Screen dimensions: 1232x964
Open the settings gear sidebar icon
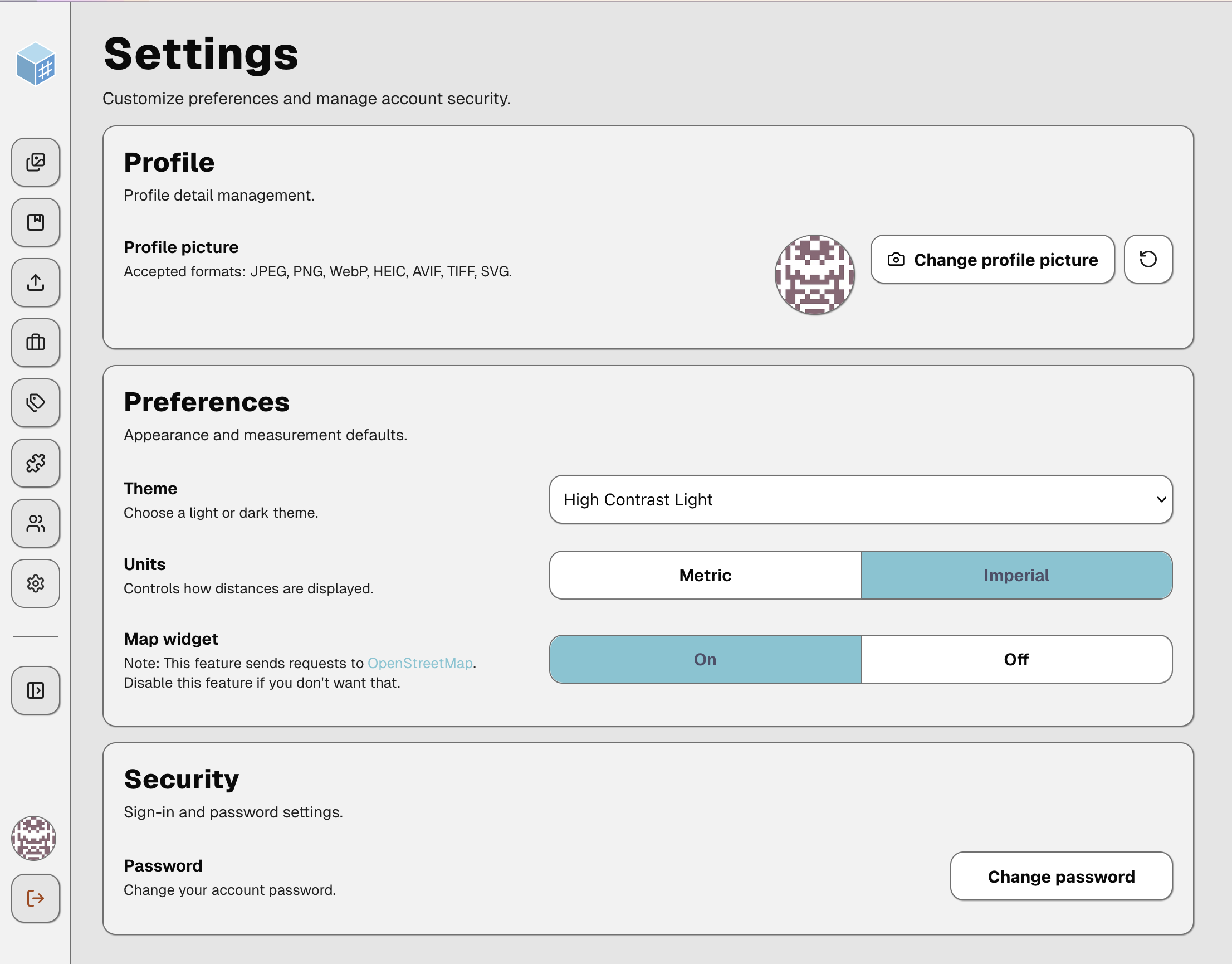click(x=36, y=583)
